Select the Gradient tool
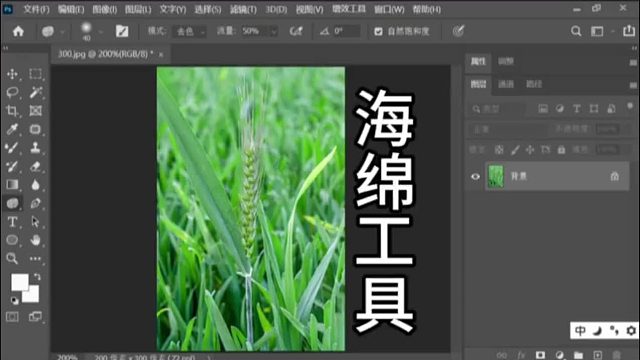640x360 pixels. (12, 184)
